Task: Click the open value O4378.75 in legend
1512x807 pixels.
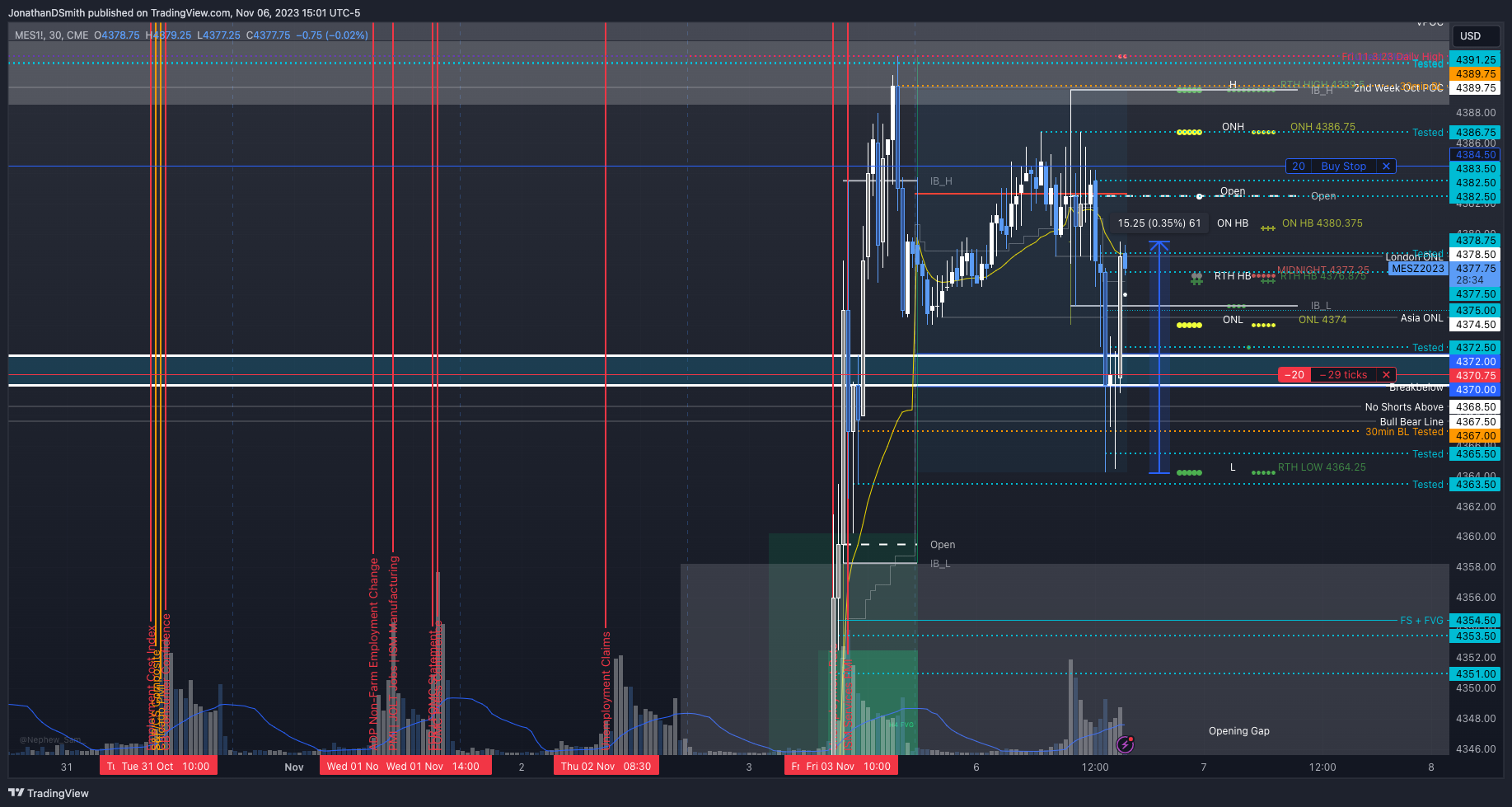Action: pos(117,35)
